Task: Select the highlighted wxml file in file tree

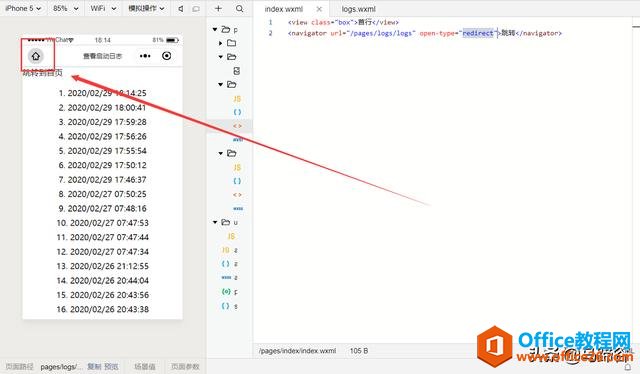Action: (x=238, y=126)
